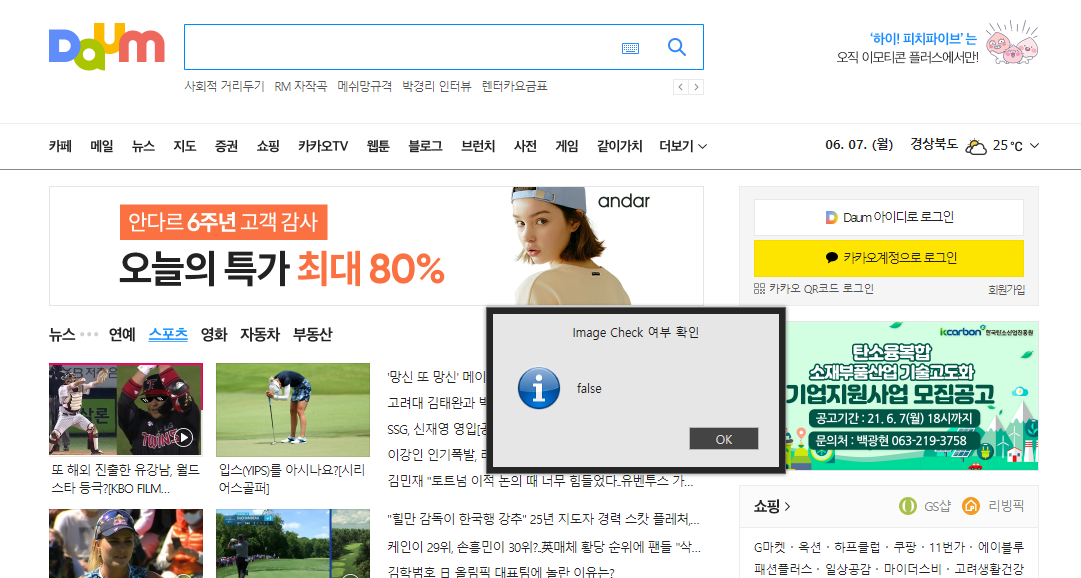Expand the 더보기 menu
Screen dimensions: 1081x578
pos(683,146)
